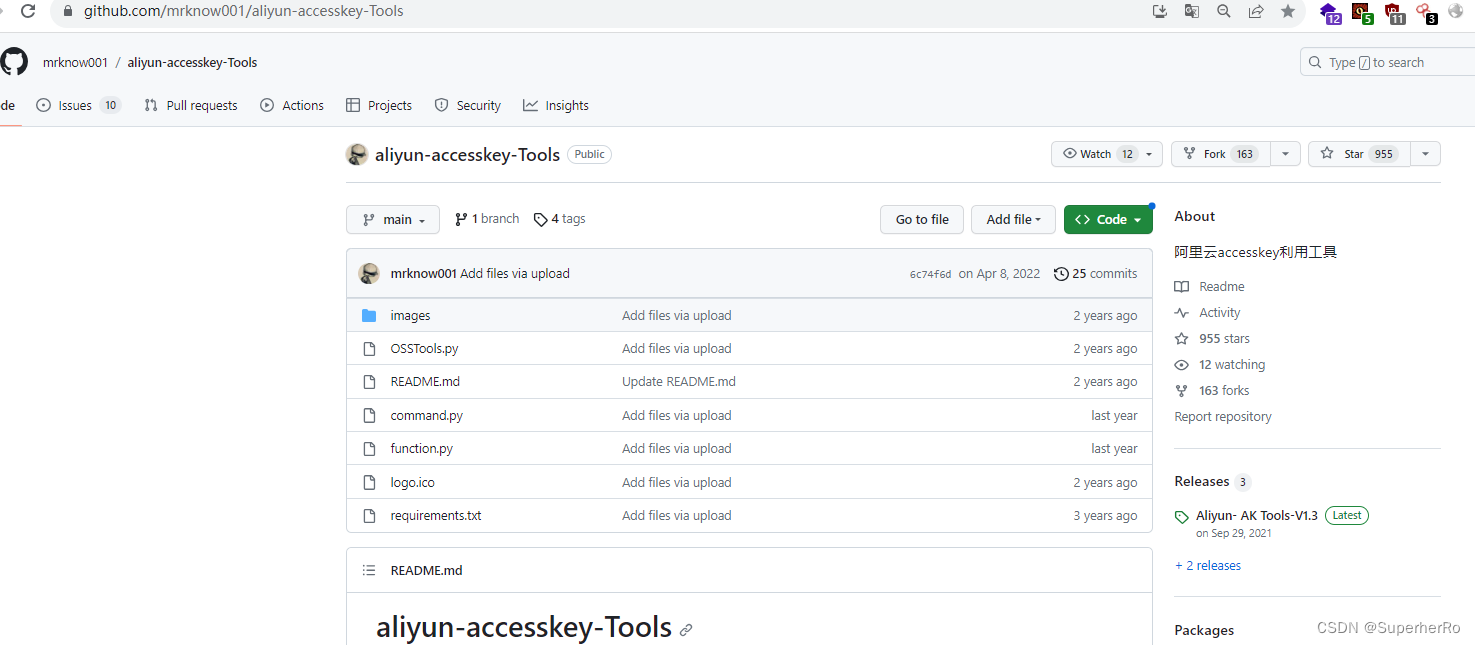Open the Actions tab
Screen dimensions: 1475x645
(292, 105)
